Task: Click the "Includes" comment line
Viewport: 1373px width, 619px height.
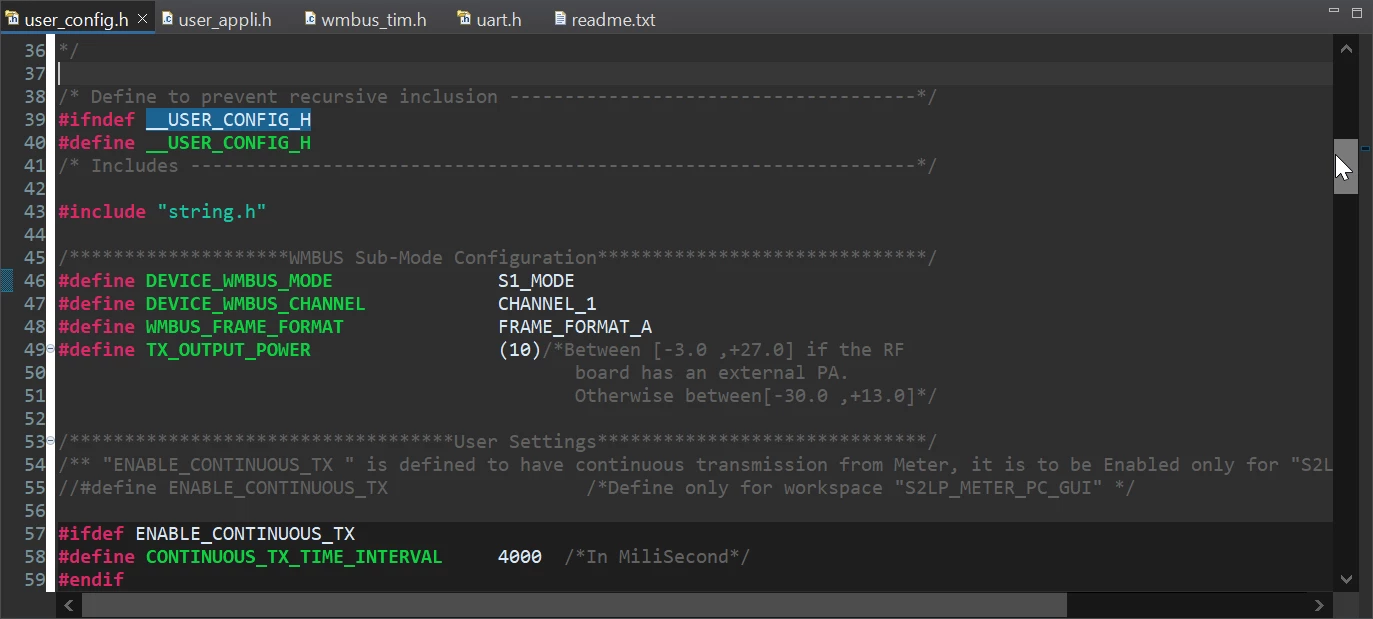Action: (497, 166)
